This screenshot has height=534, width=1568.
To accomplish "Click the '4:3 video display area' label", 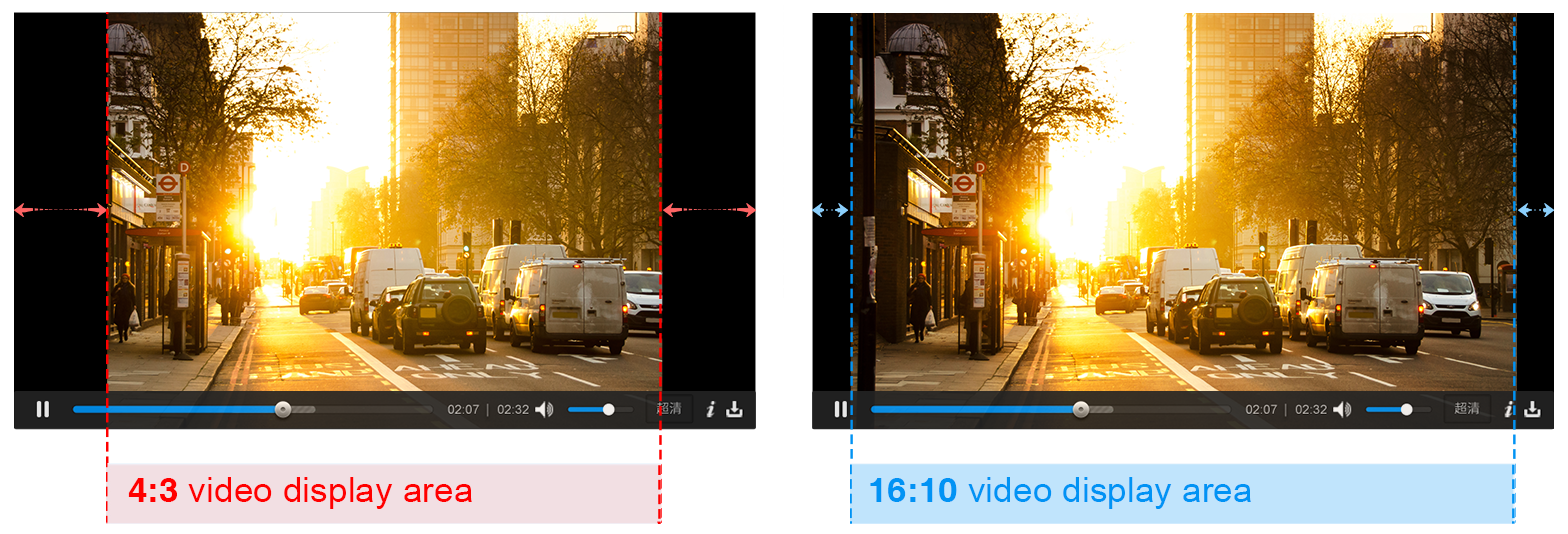I will [x=300, y=491].
